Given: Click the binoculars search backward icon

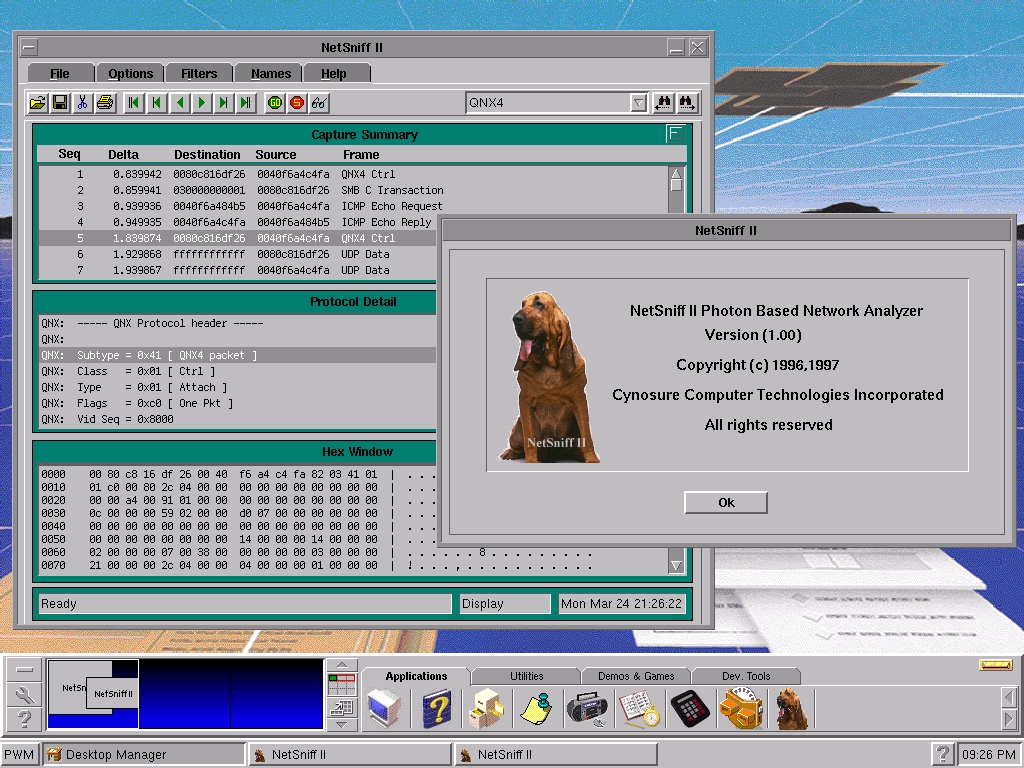Looking at the screenshot, I should [663, 103].
